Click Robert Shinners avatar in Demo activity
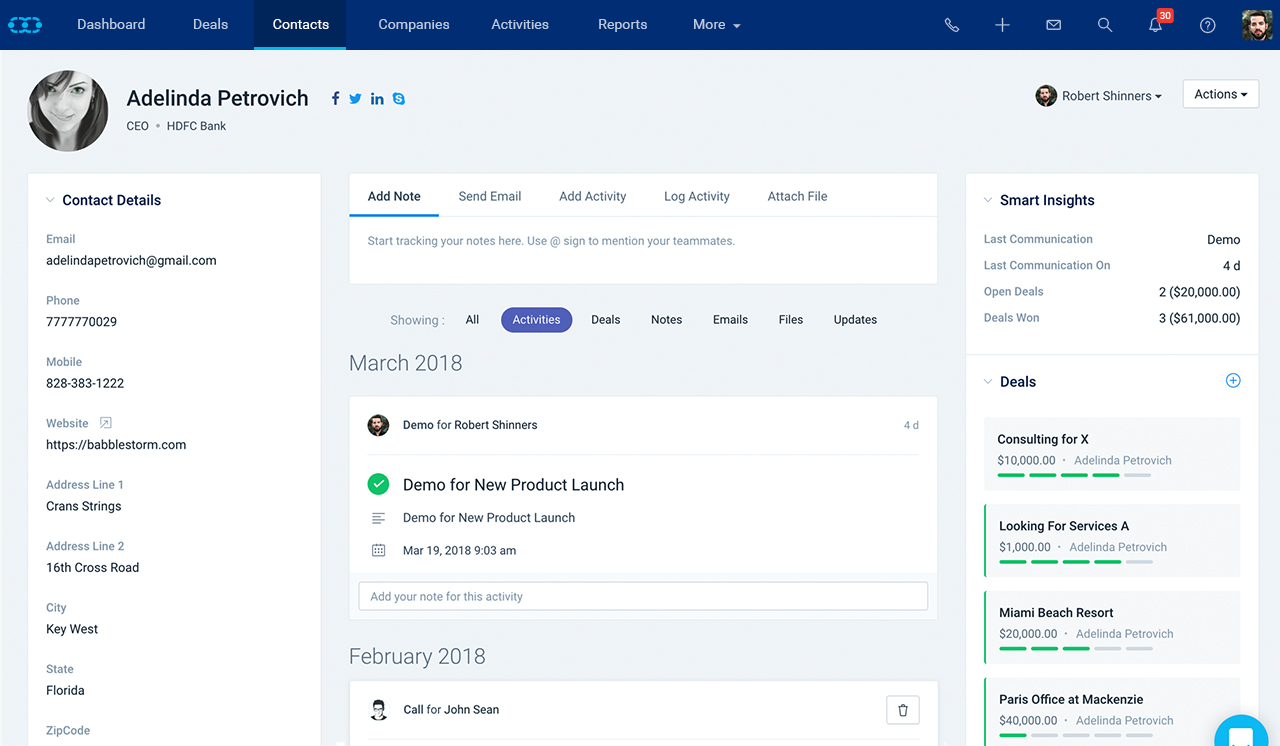The width and height of the screenshot is (1280, 746). pos(378,425)
